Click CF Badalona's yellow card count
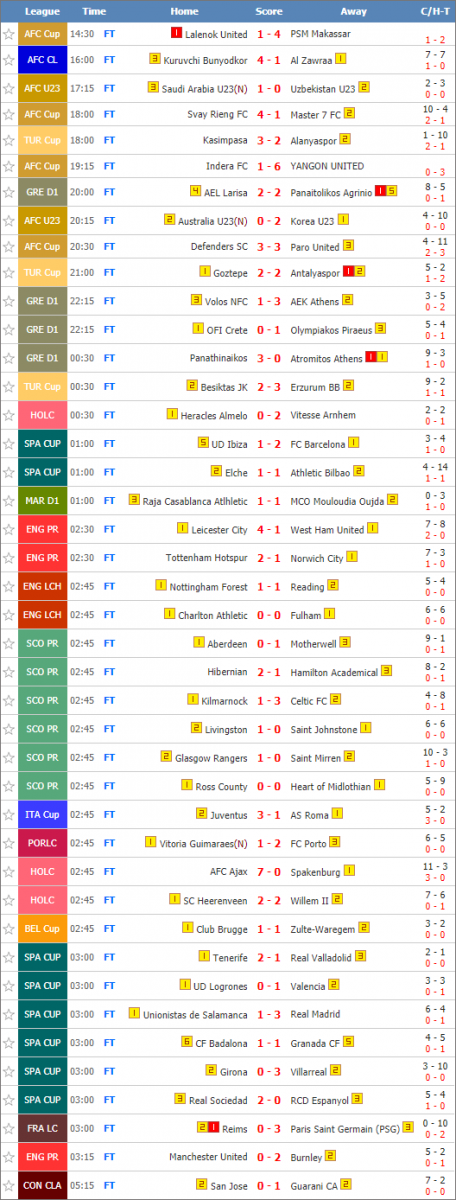 coord(187,1042)
